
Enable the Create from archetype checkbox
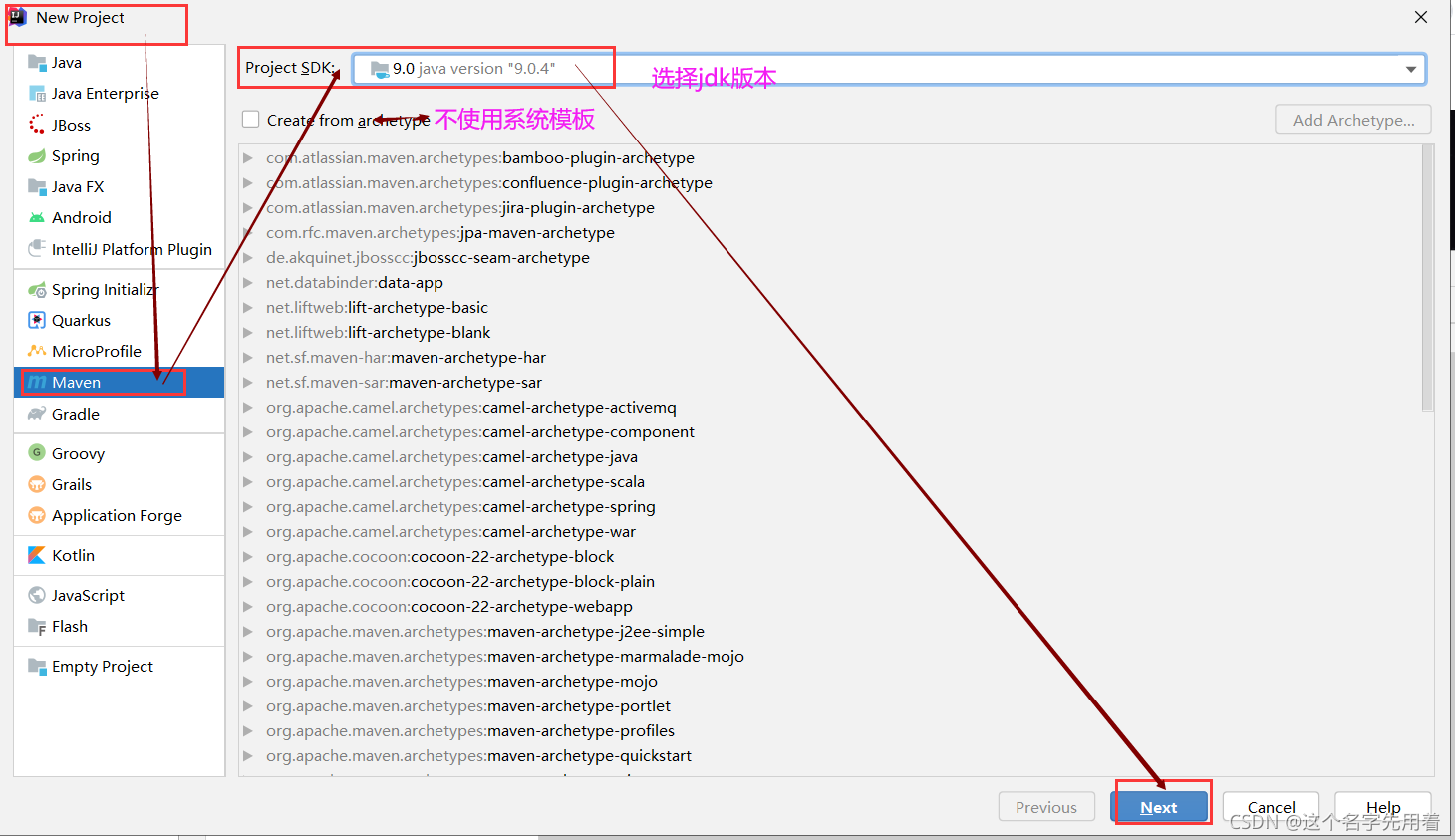coord(250,119)
